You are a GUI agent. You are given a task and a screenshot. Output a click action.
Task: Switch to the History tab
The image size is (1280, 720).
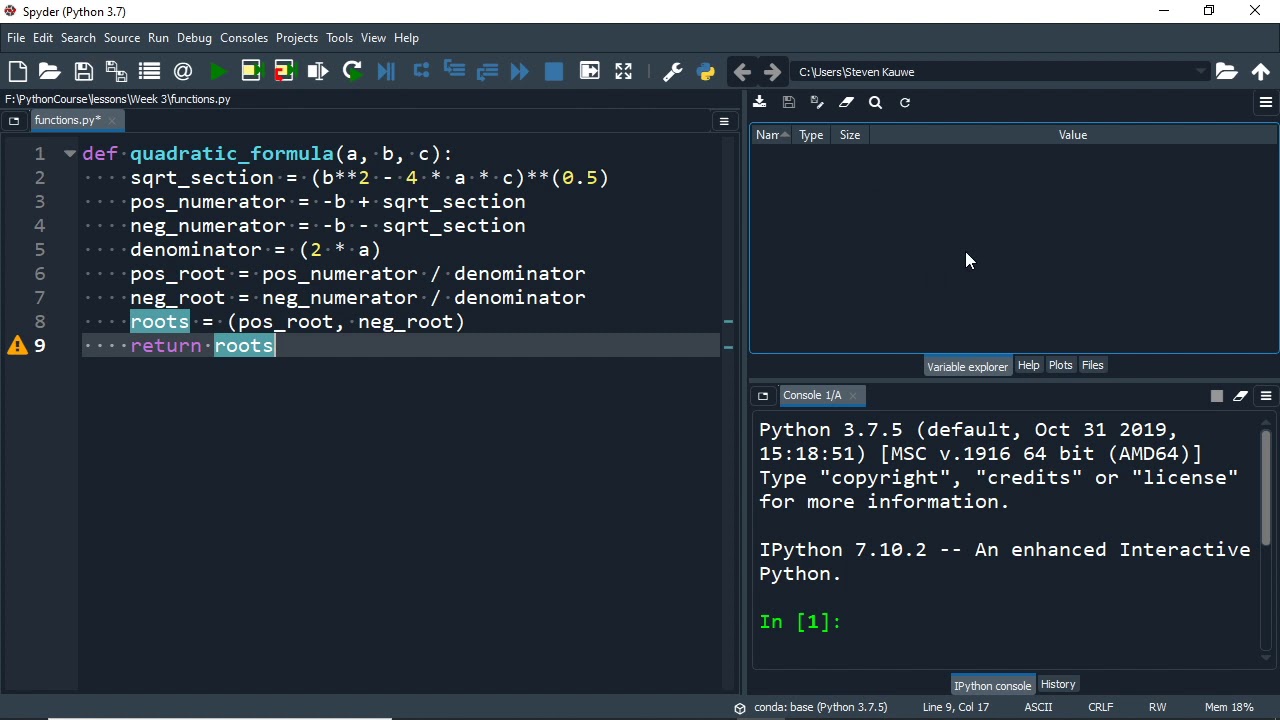pyautogui.click(x=1058, y=685)
